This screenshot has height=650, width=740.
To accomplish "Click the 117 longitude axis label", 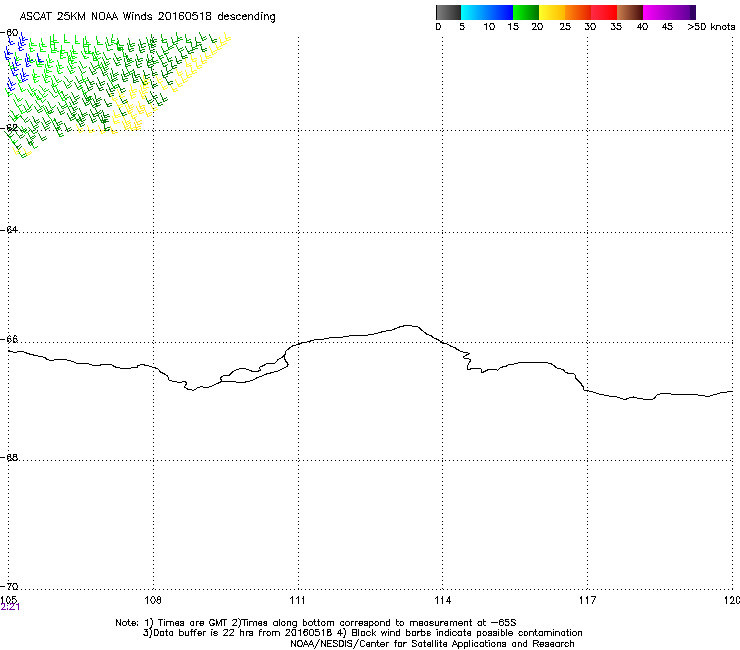I will pyautogui.click(x=588, y=600).
